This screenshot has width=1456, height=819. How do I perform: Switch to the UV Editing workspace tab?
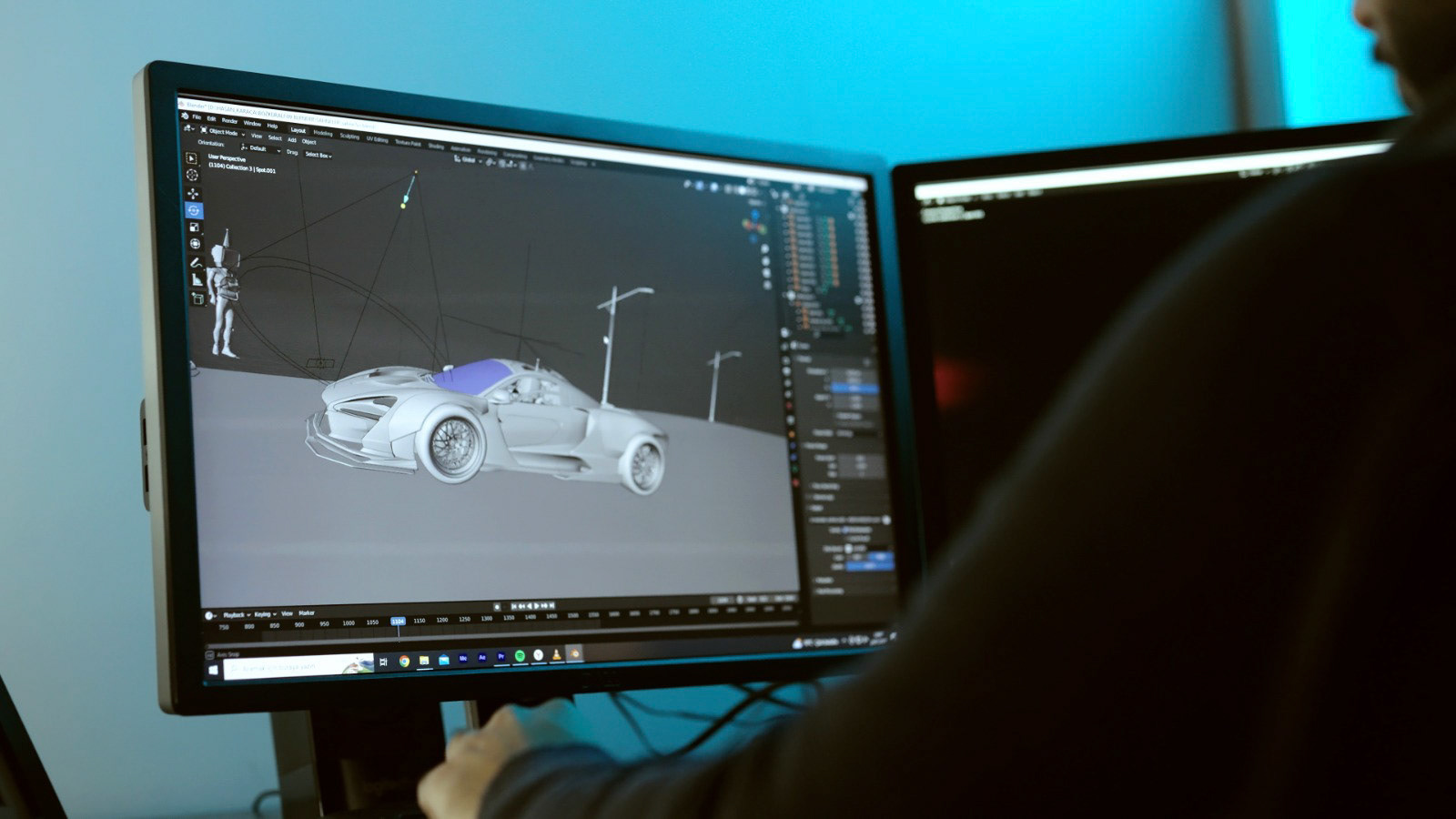(377, 139)
